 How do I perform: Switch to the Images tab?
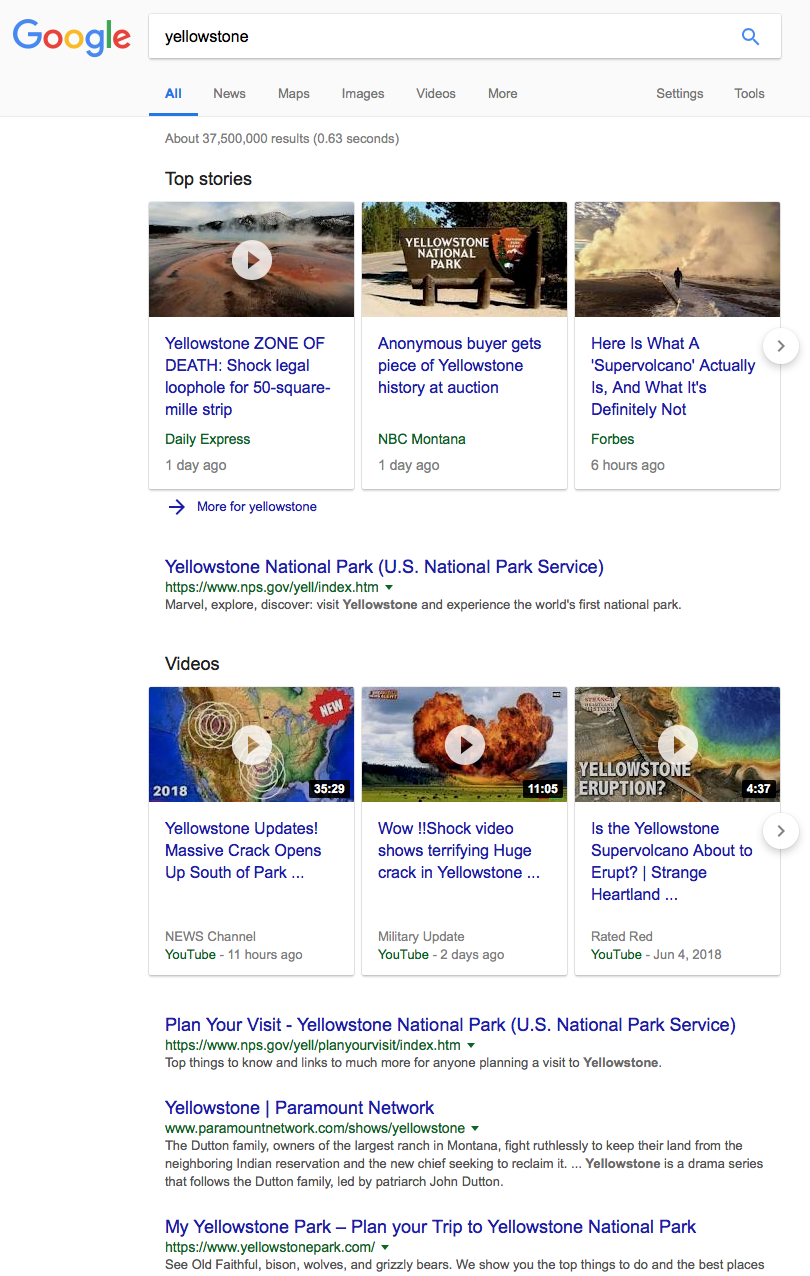[x=363, y=94]
